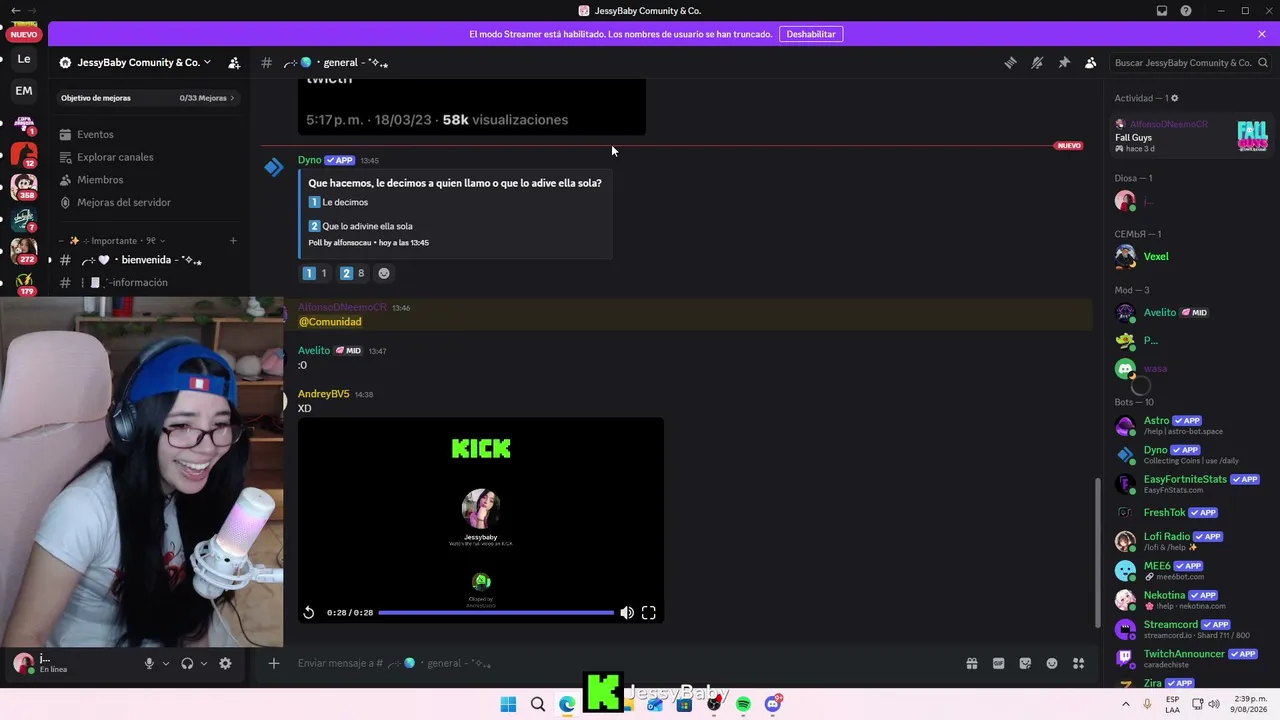1280x720 pixels.
Task: Open EM server in server list
Action: (24, 91)
